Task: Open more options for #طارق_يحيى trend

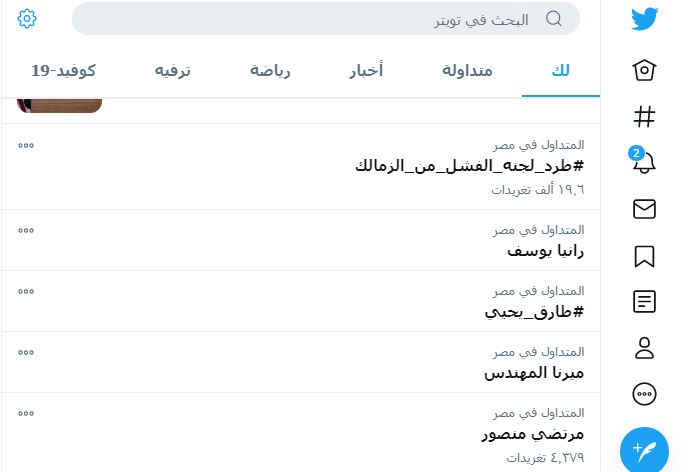Action: point(26,291)
